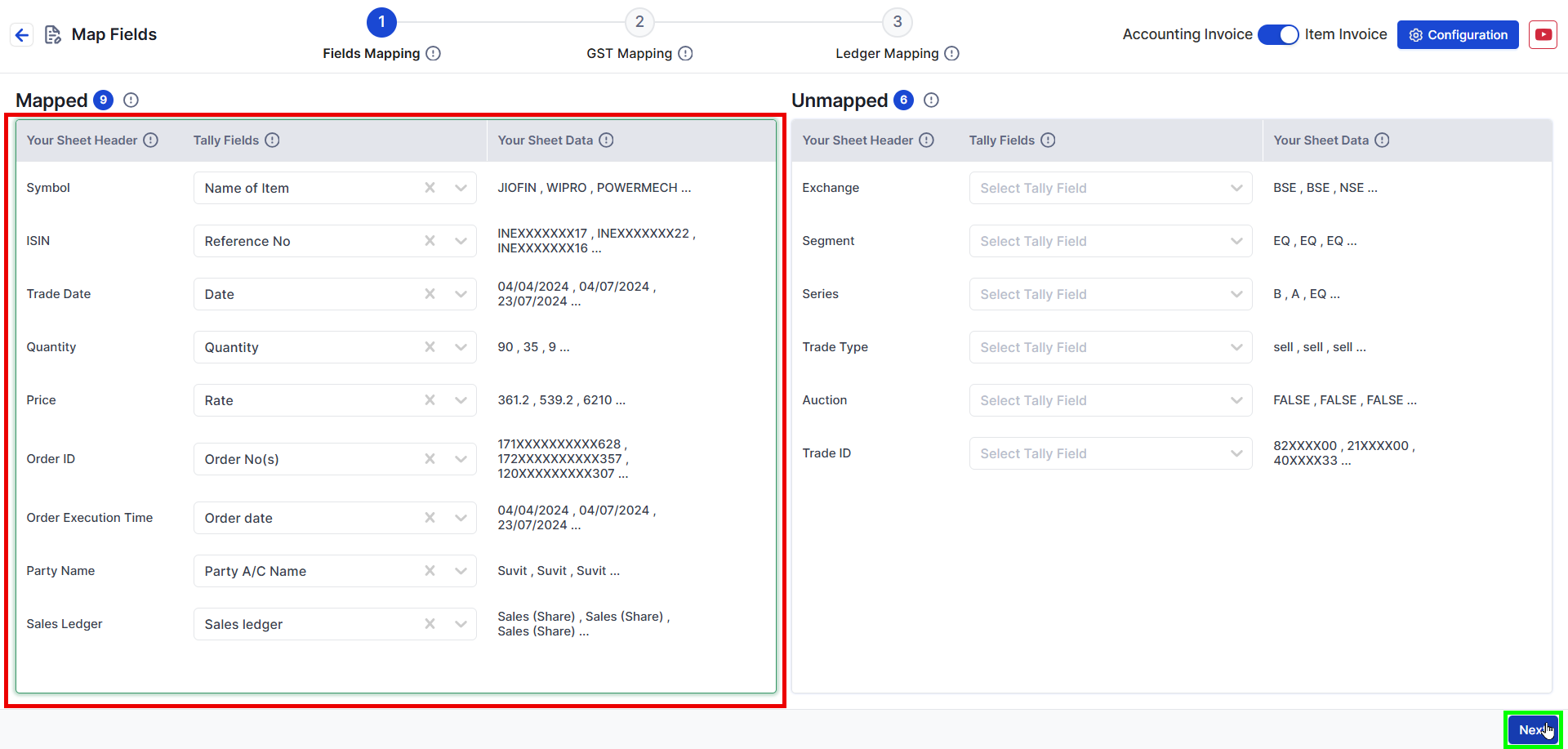
Task: Clear the Order No(s) mapping
Action: pos(430,459)
